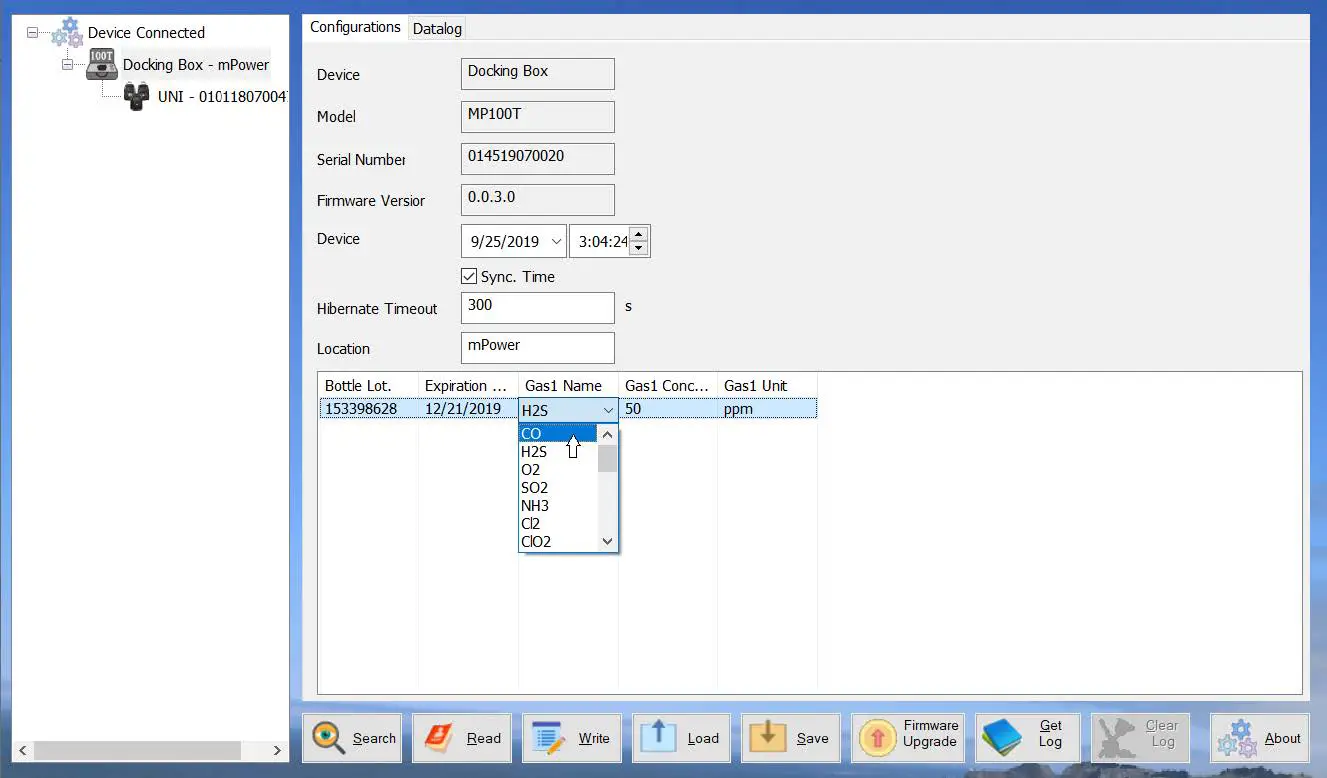
Task: Open the device date dropdown
Action: point(556,242)
